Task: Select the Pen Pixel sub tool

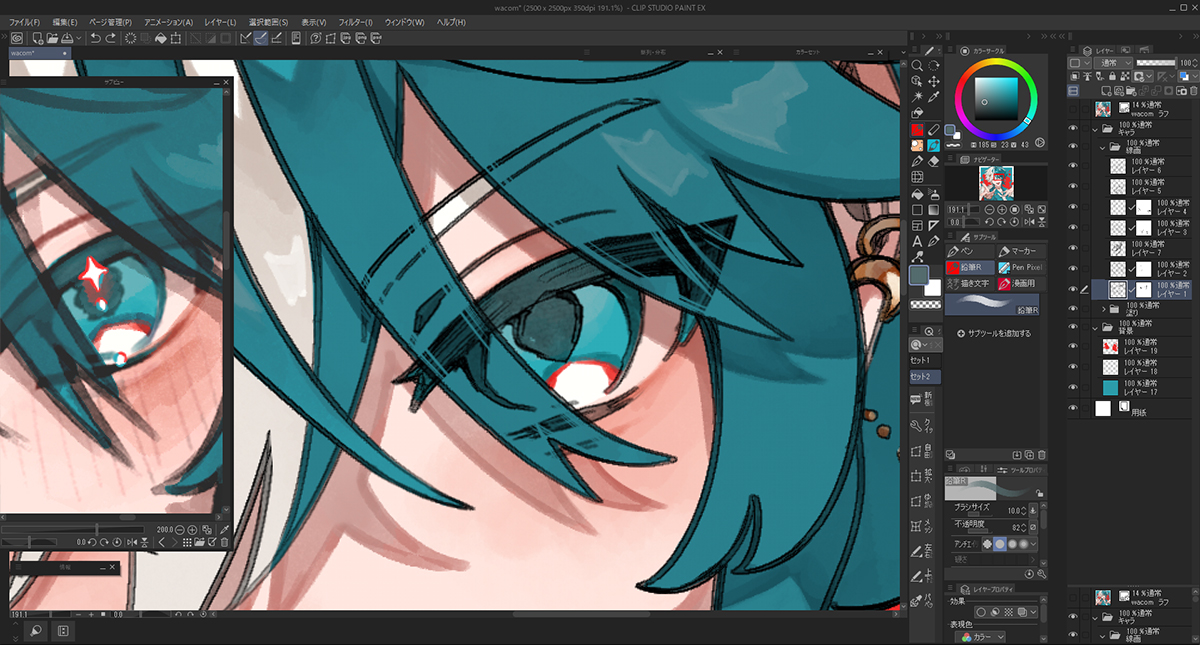Action: tap(1020, 268)
